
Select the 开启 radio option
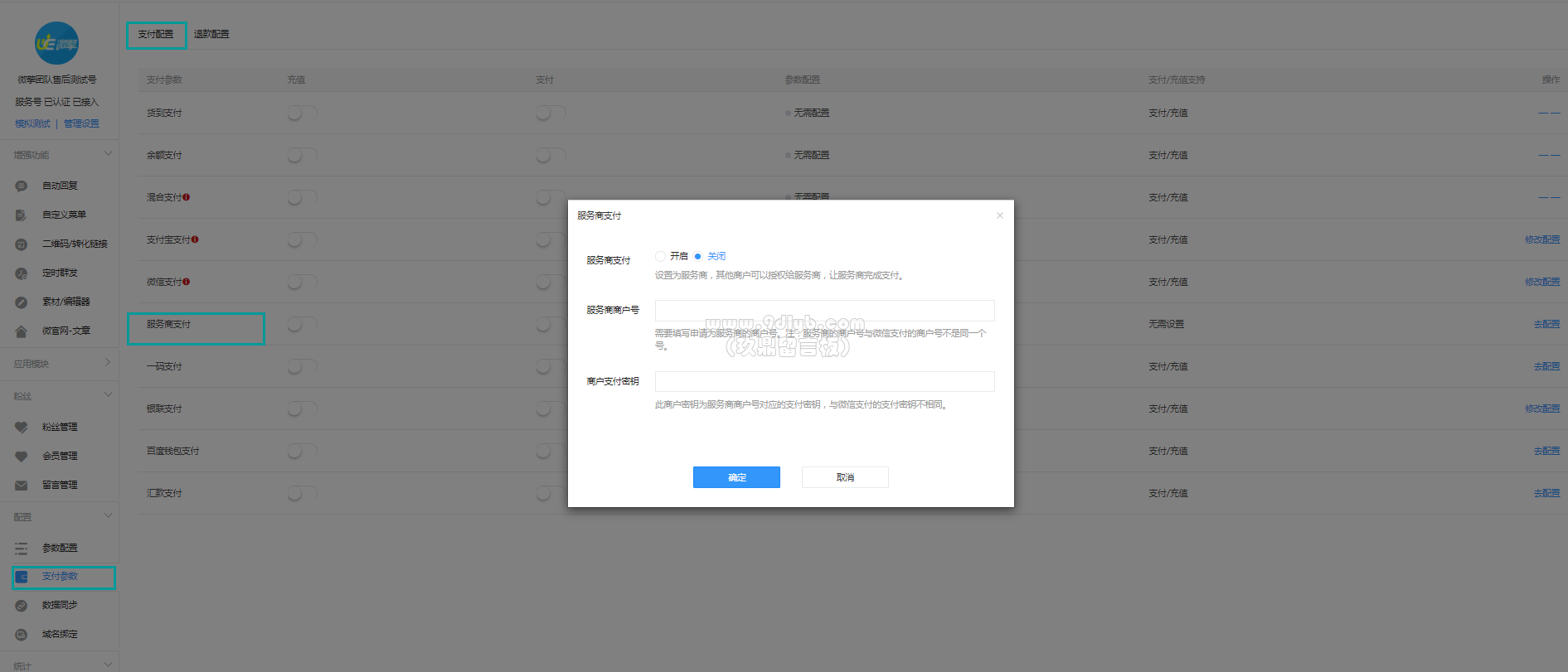[x=660, y=256]
